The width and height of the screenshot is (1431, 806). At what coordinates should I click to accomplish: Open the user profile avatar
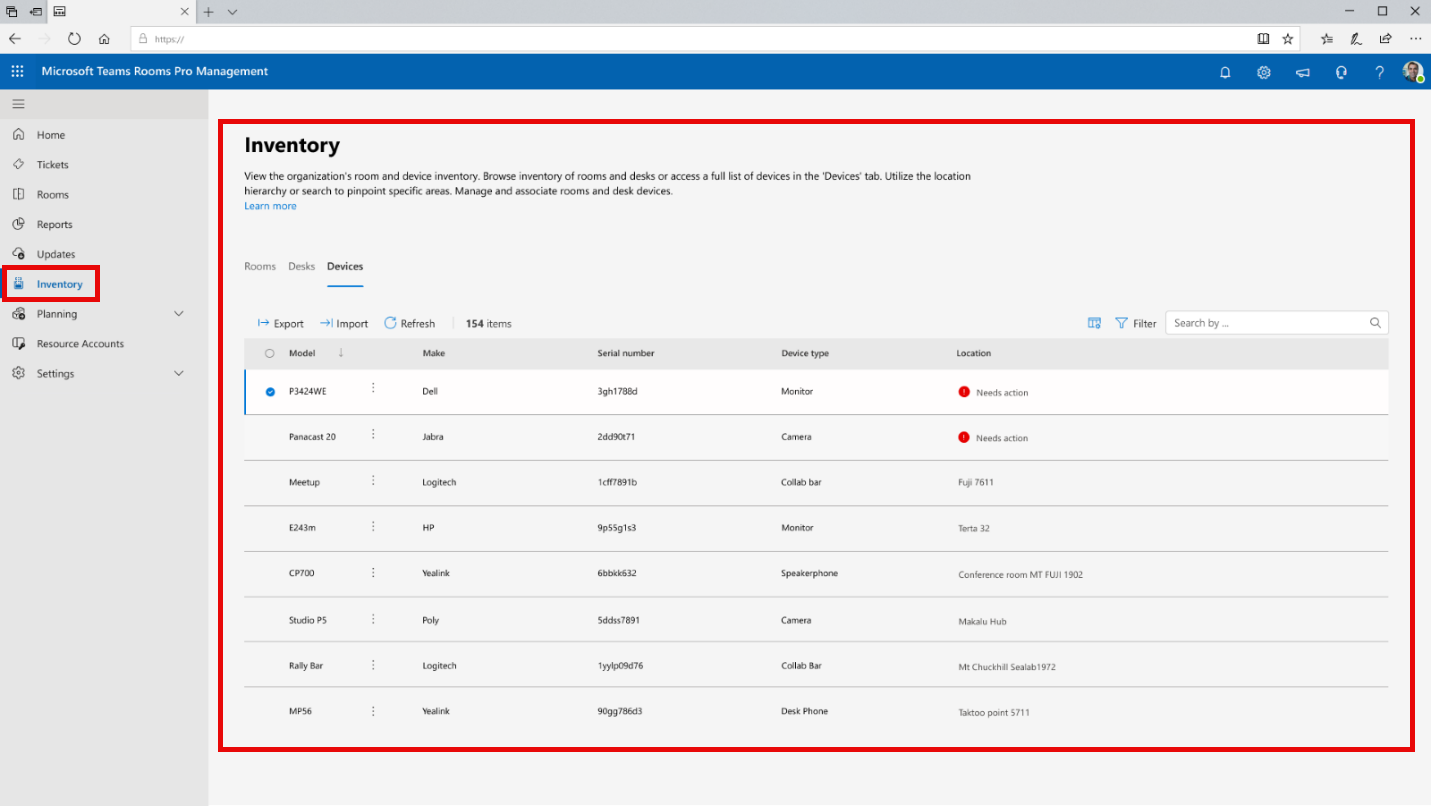click(1412, 72)
